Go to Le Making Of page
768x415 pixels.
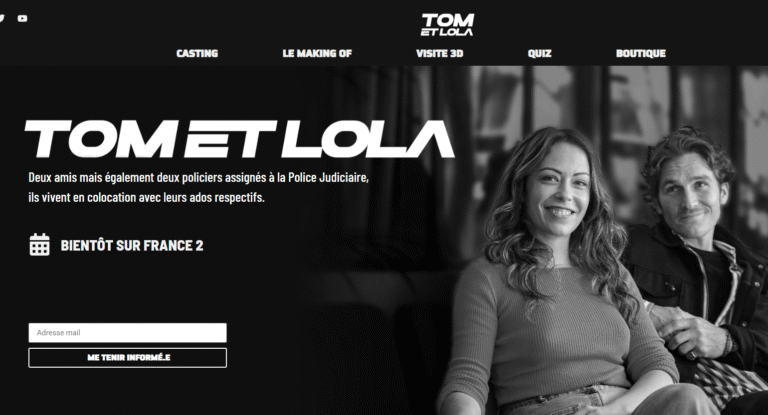[317, 53]
